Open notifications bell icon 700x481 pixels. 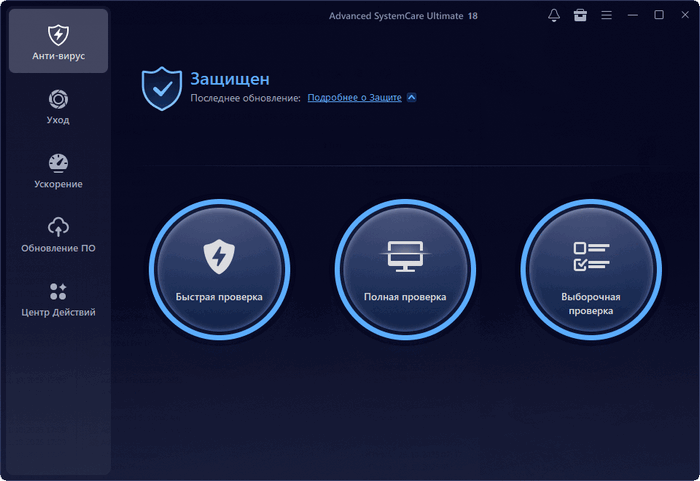click(554, 15)
